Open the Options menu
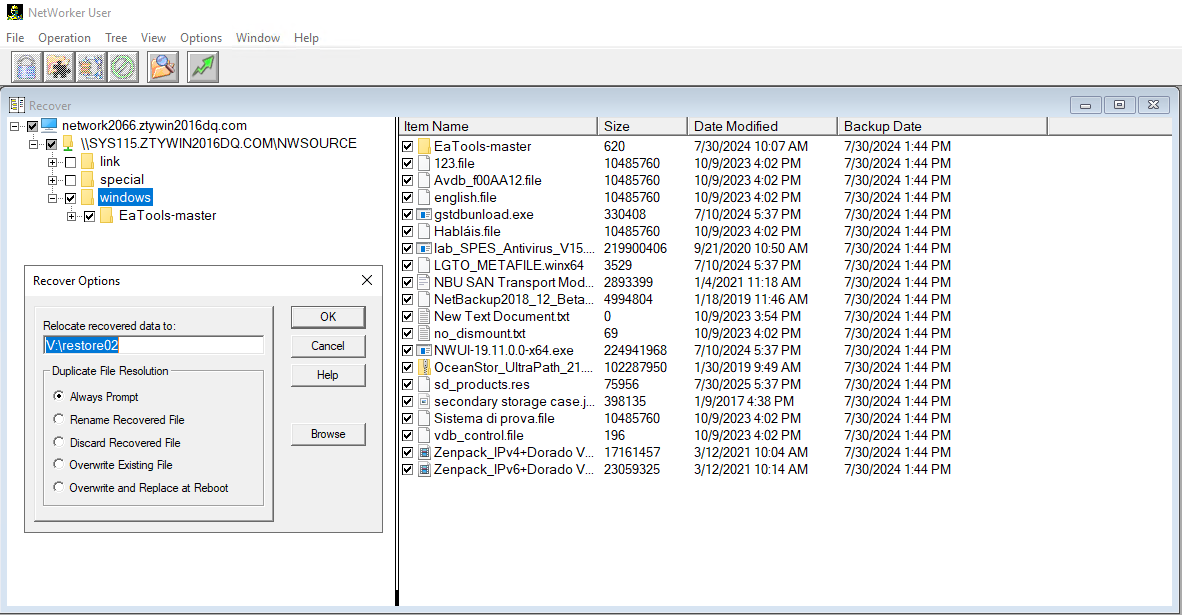The height and width of the screenshot is (615, 1182). pyautogui.click(x=201, y=38)
